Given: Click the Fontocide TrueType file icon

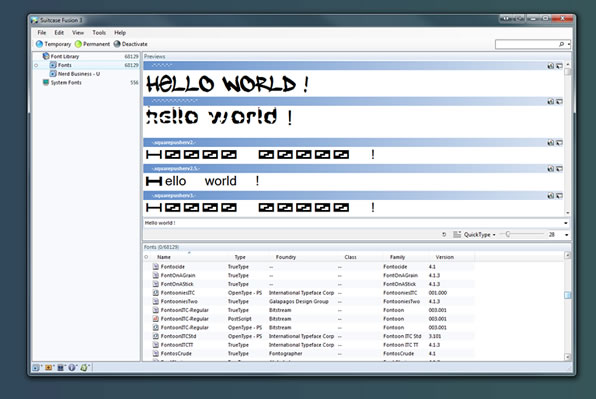Looking at the screenshot, I should pos(155,267).
